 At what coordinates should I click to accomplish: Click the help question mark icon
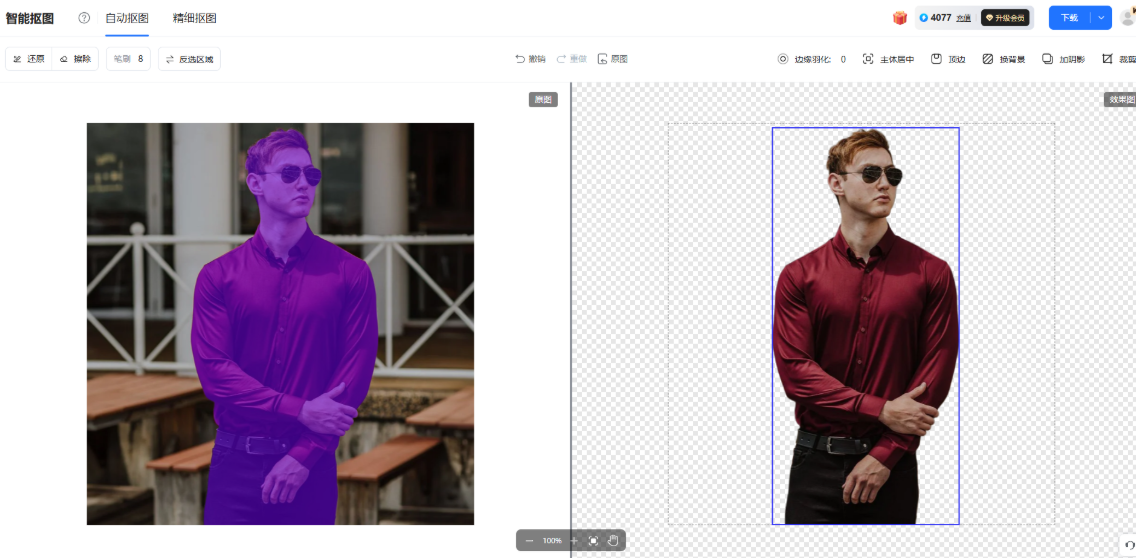click(84, 18)
